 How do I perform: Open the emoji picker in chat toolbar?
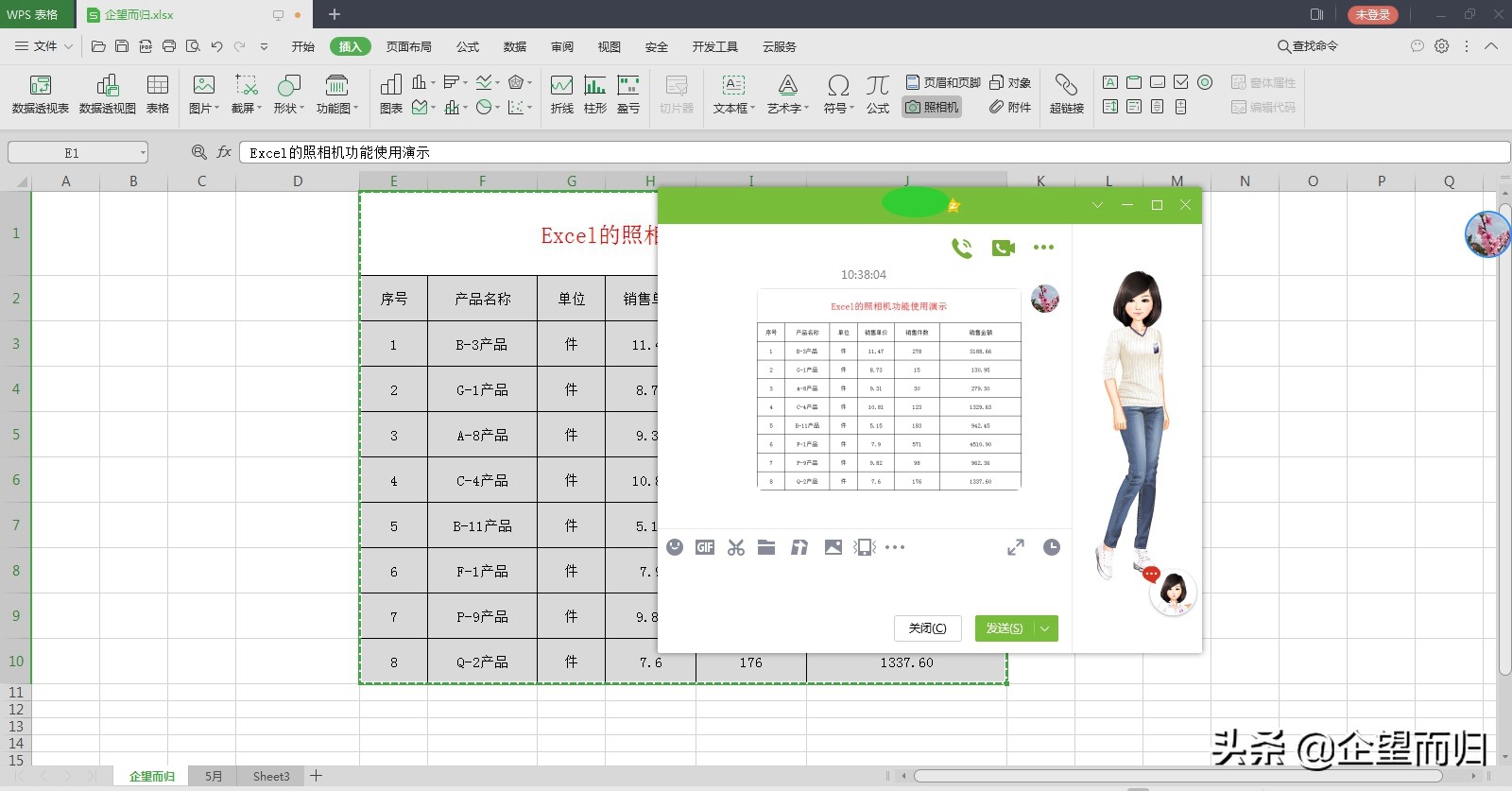[x=675, y=547]
